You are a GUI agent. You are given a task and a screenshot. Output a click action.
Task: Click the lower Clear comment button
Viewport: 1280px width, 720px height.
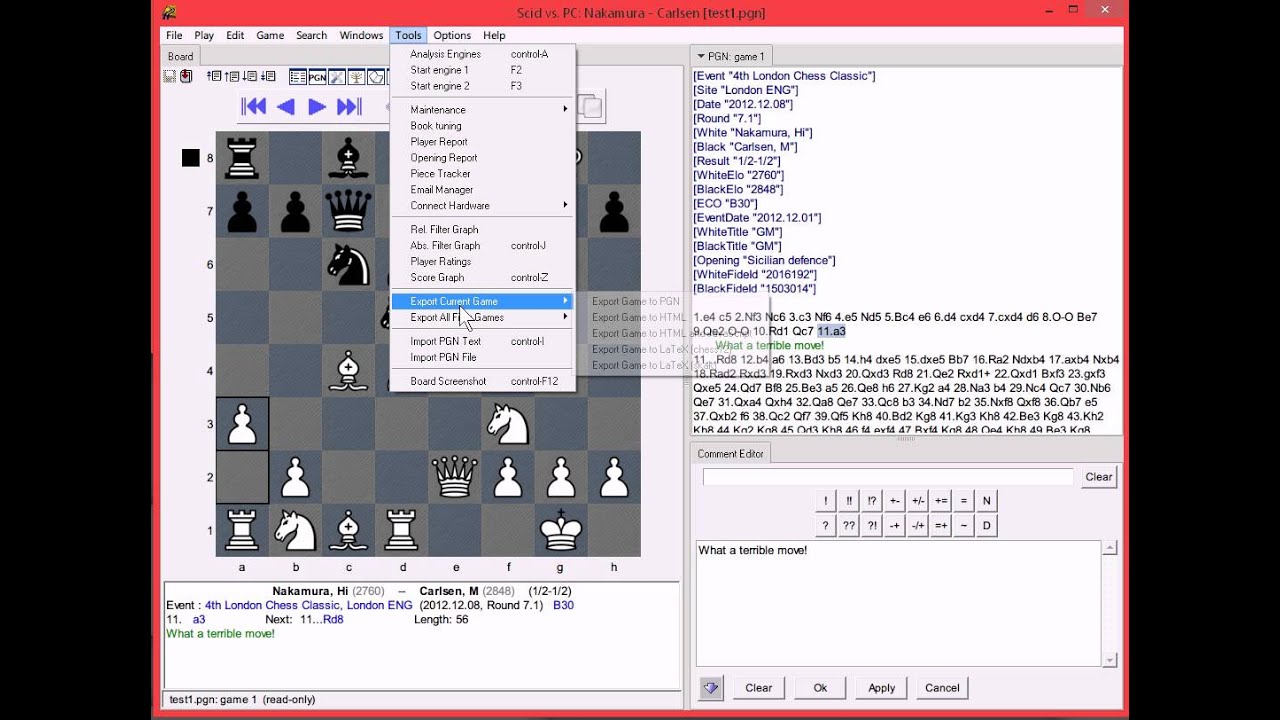758,688
